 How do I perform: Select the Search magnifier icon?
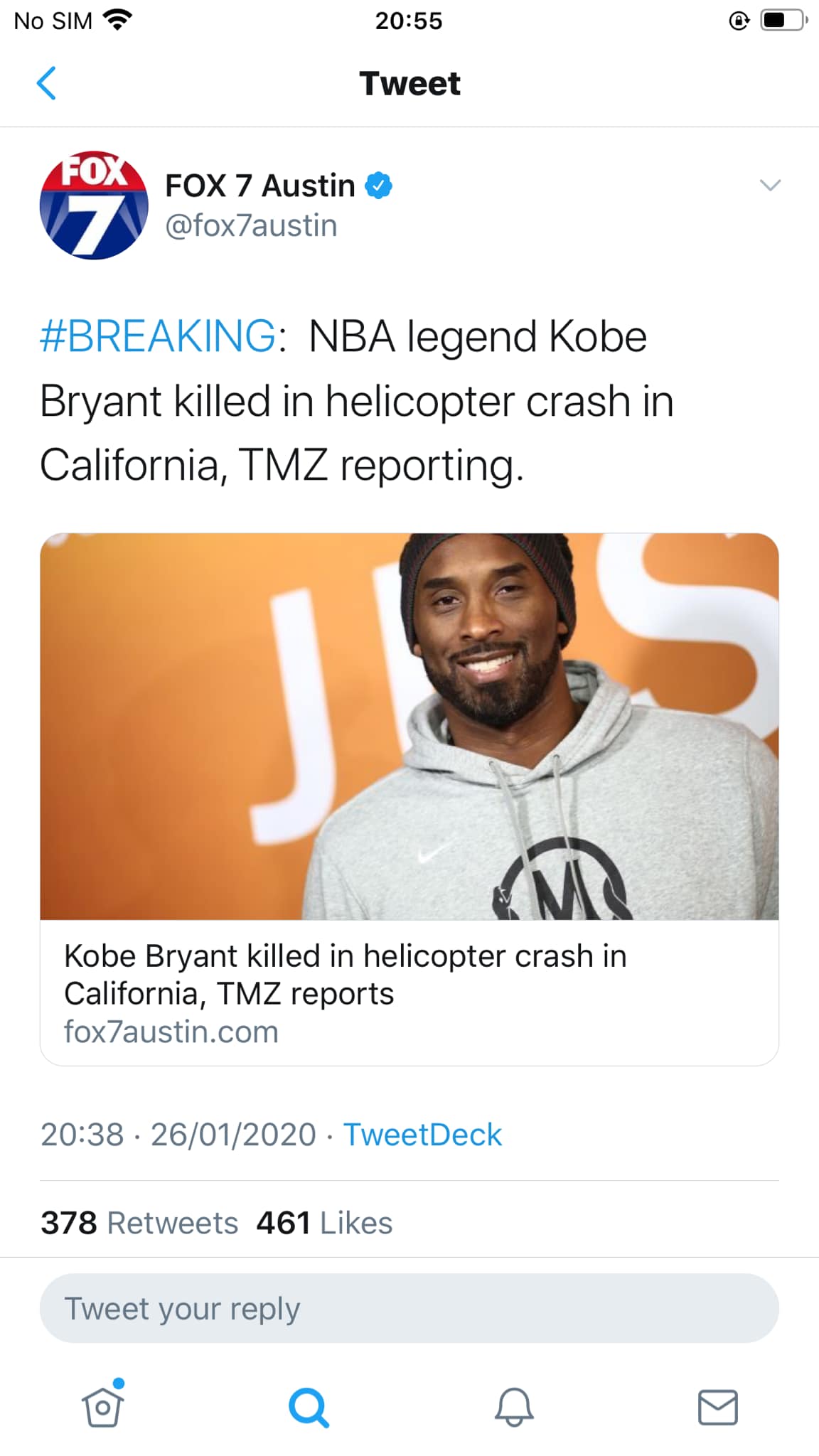(x=309, y=1407)
